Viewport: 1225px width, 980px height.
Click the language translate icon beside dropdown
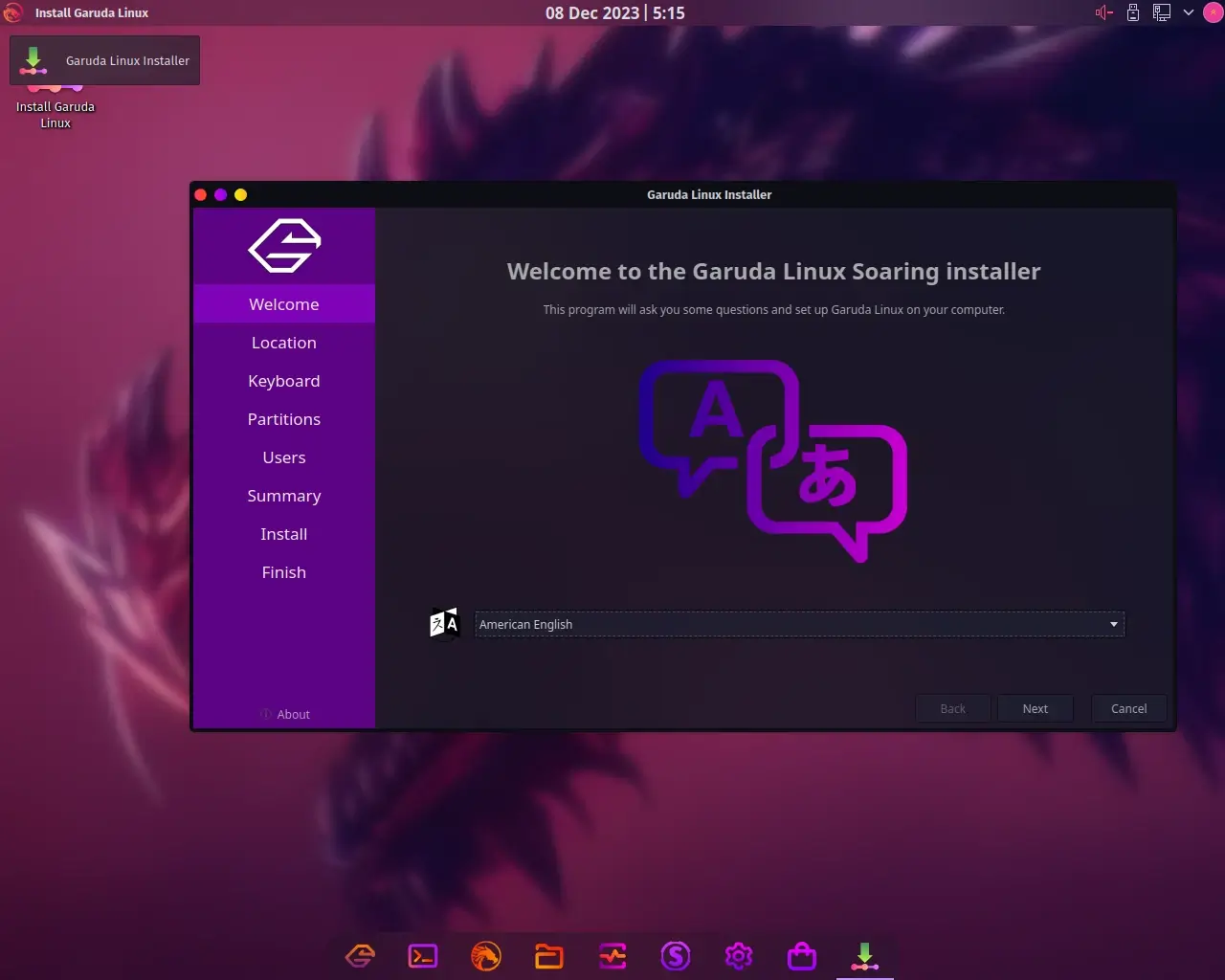click(444, 624)
